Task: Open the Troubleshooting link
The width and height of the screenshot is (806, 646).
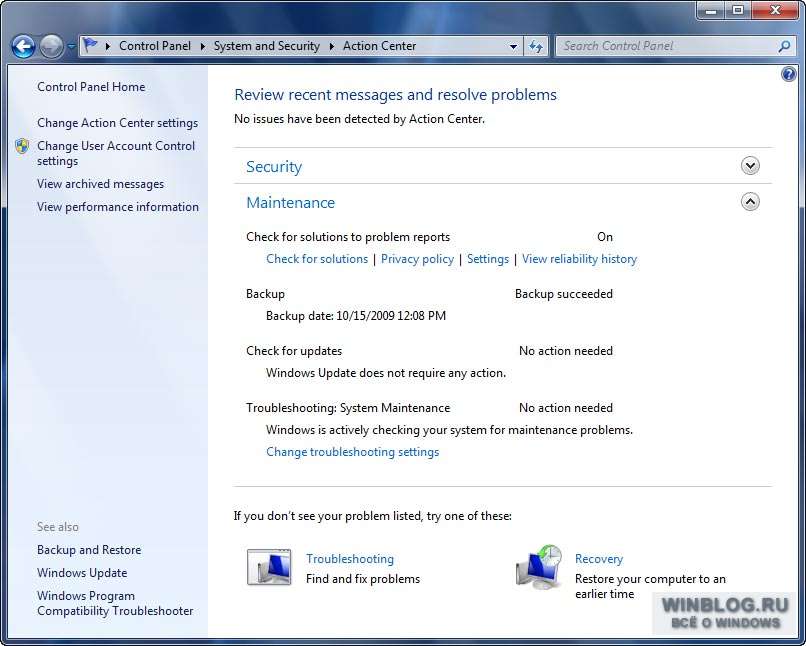Action: pos(350,559)
